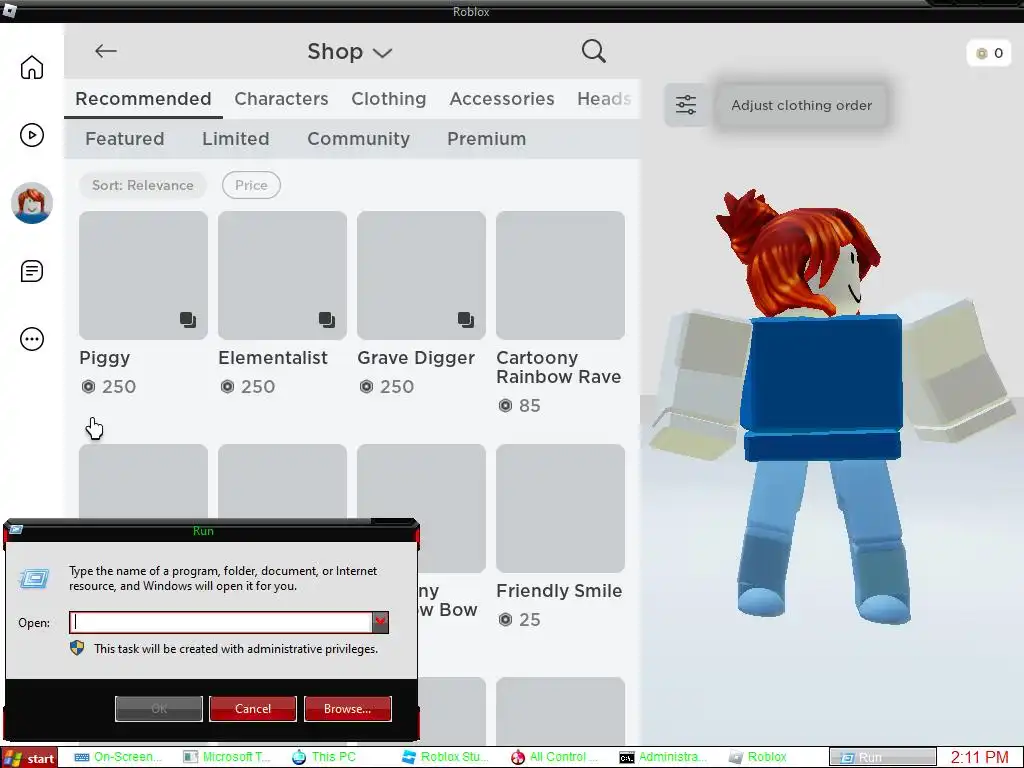Switch to Roblox Studio taskbar item
The width and height of the screenshot is (1024, 768).
[x=445, y=757]
